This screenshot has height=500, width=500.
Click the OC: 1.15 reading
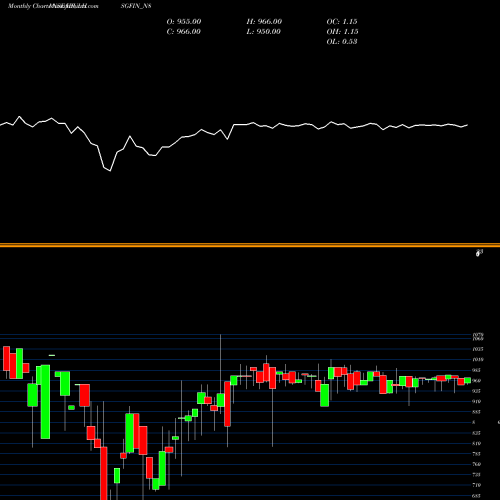pyautogui.click(x=342, y=22)
